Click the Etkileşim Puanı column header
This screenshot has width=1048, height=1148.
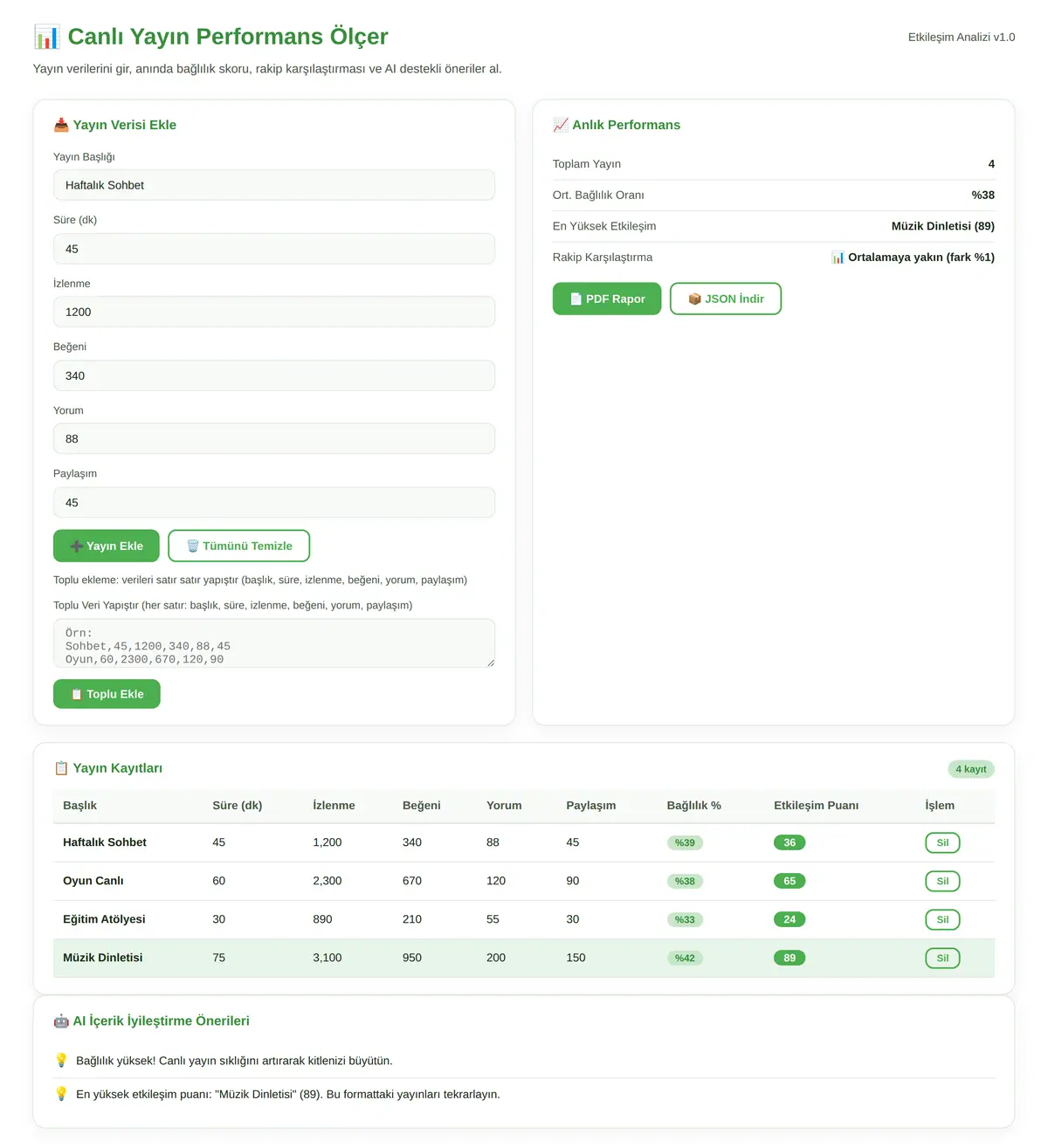click(817, 805)
